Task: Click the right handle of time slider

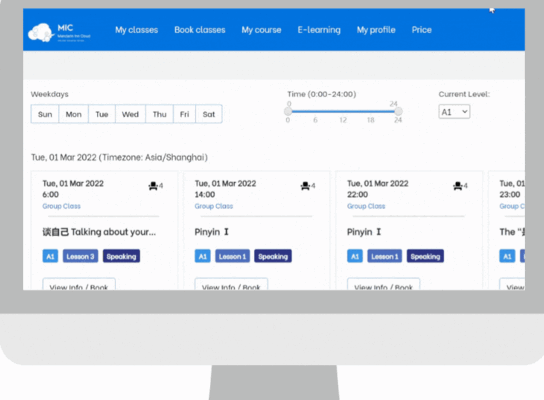Action: (398, 111)
